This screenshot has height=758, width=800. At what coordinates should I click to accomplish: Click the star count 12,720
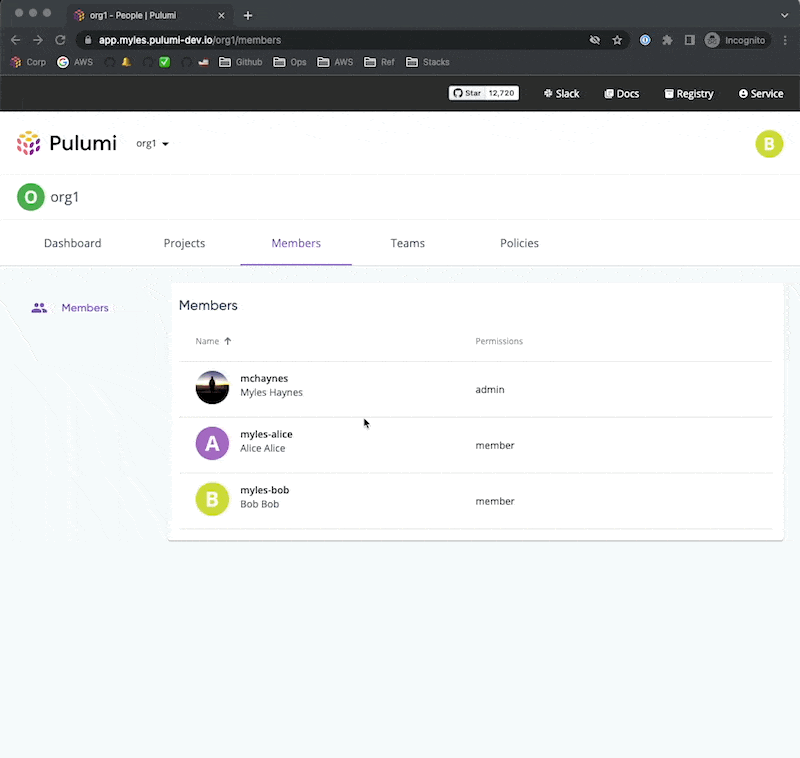502,93
